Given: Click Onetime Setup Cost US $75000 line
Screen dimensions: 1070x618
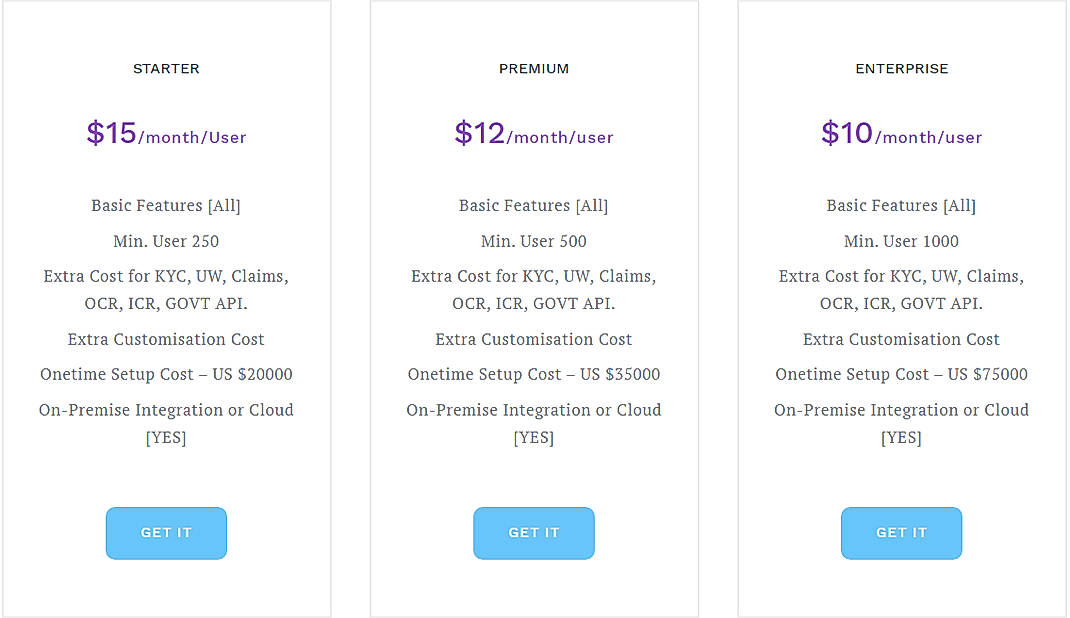Looking at the screenshot, I should (901, 374).
